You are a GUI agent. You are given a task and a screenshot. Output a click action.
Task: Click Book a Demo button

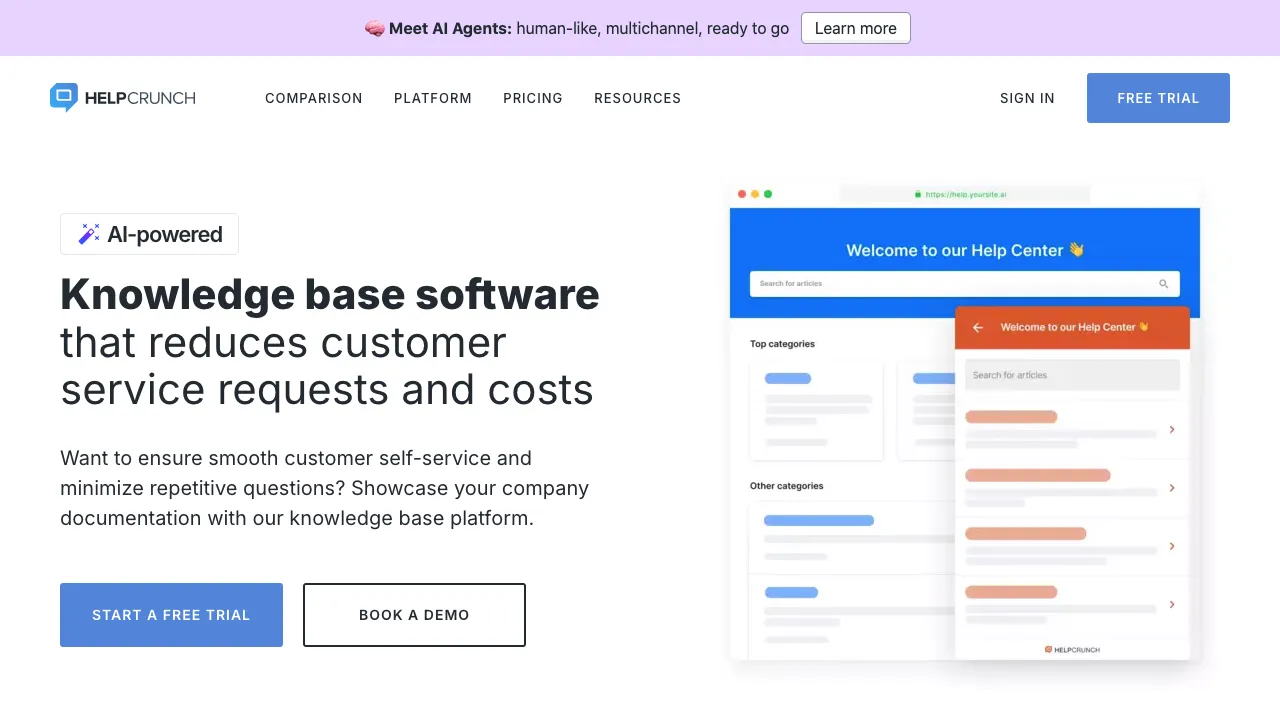click(x=414, y=615)
